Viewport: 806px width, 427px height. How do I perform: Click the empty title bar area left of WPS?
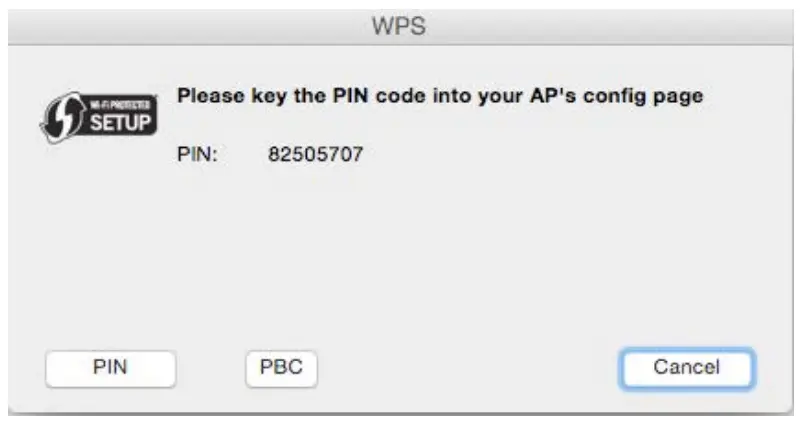point(180,27)
